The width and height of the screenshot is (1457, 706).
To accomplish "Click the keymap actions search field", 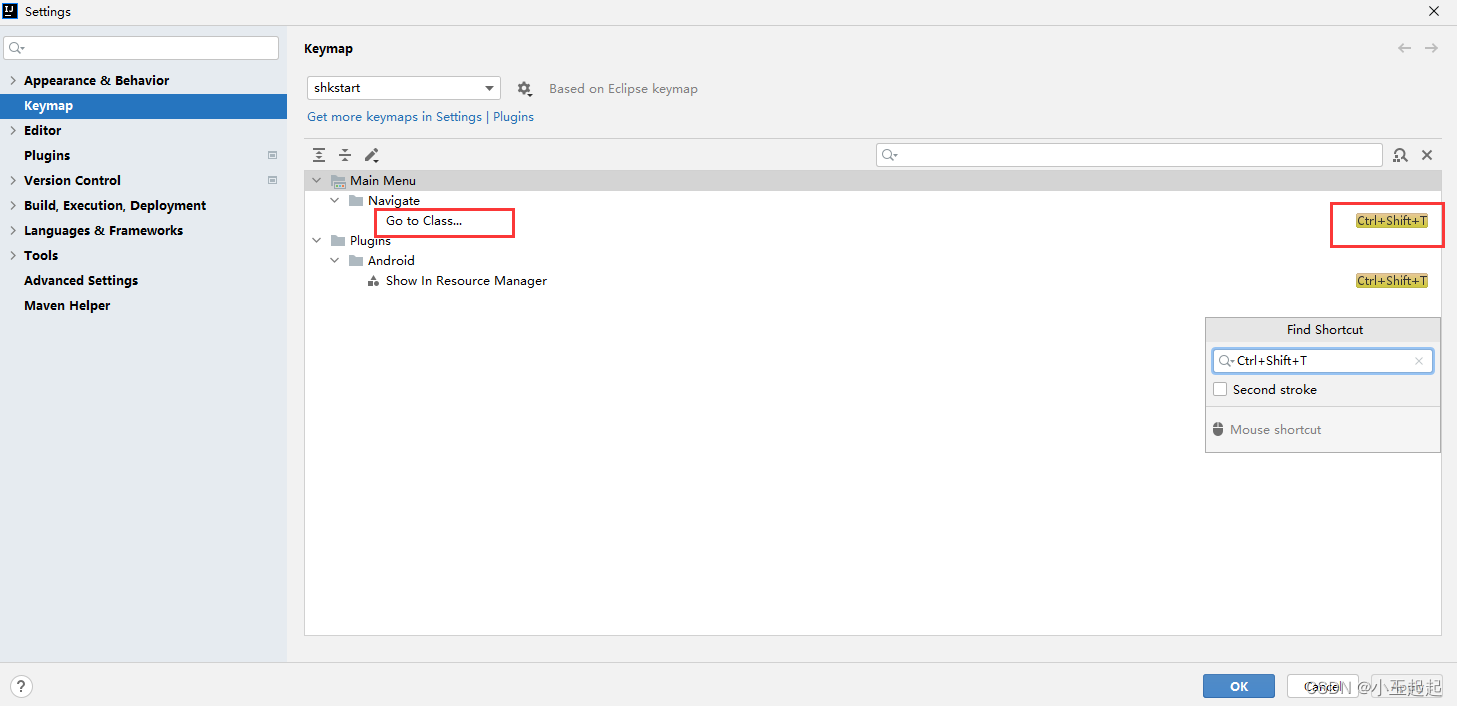I will point(1129,155).
